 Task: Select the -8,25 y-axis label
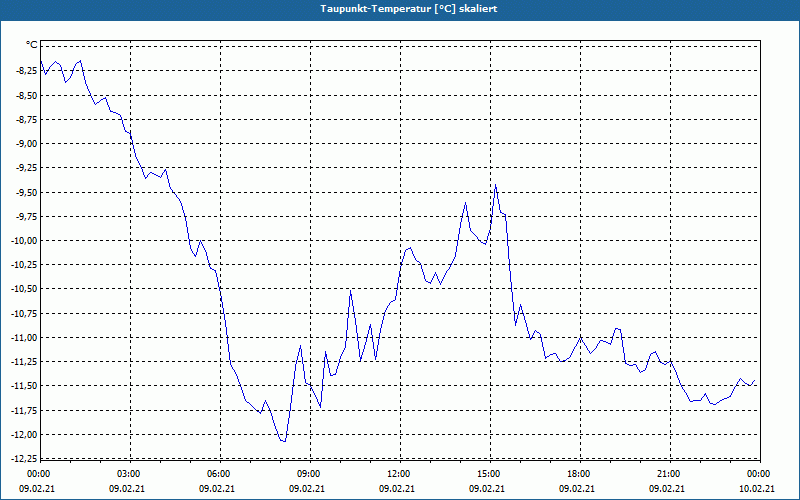click(x=27, y=71)
